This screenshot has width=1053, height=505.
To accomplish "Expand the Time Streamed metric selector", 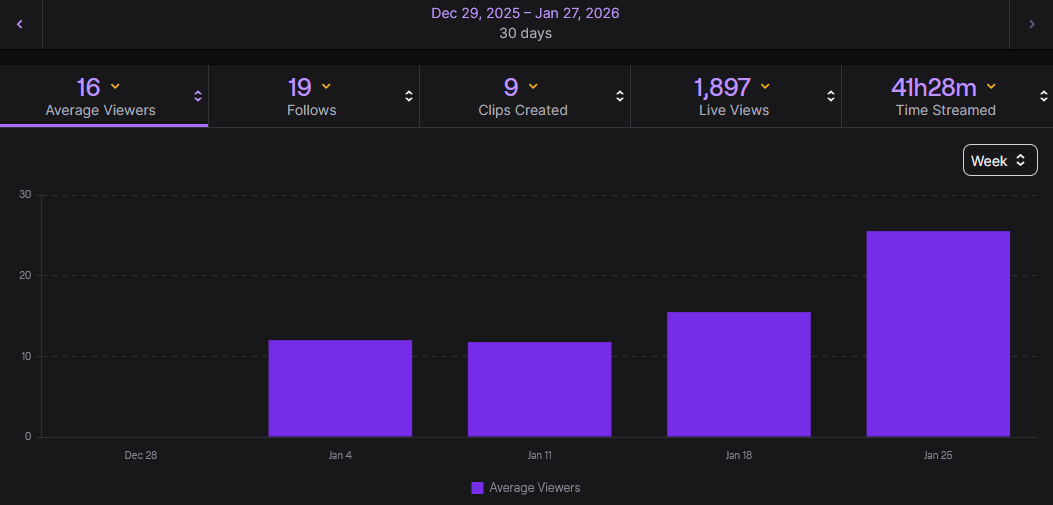I will tap(1041, 96).
